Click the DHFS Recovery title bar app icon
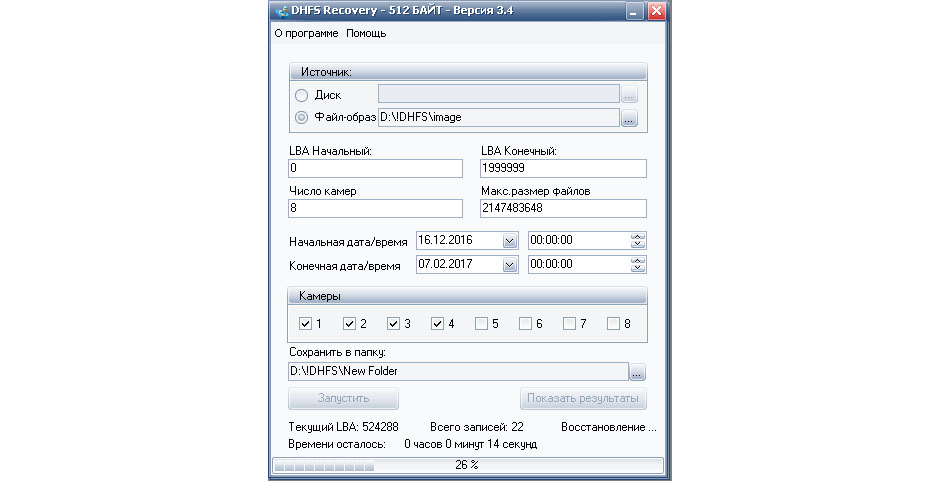 click(282, 12)
